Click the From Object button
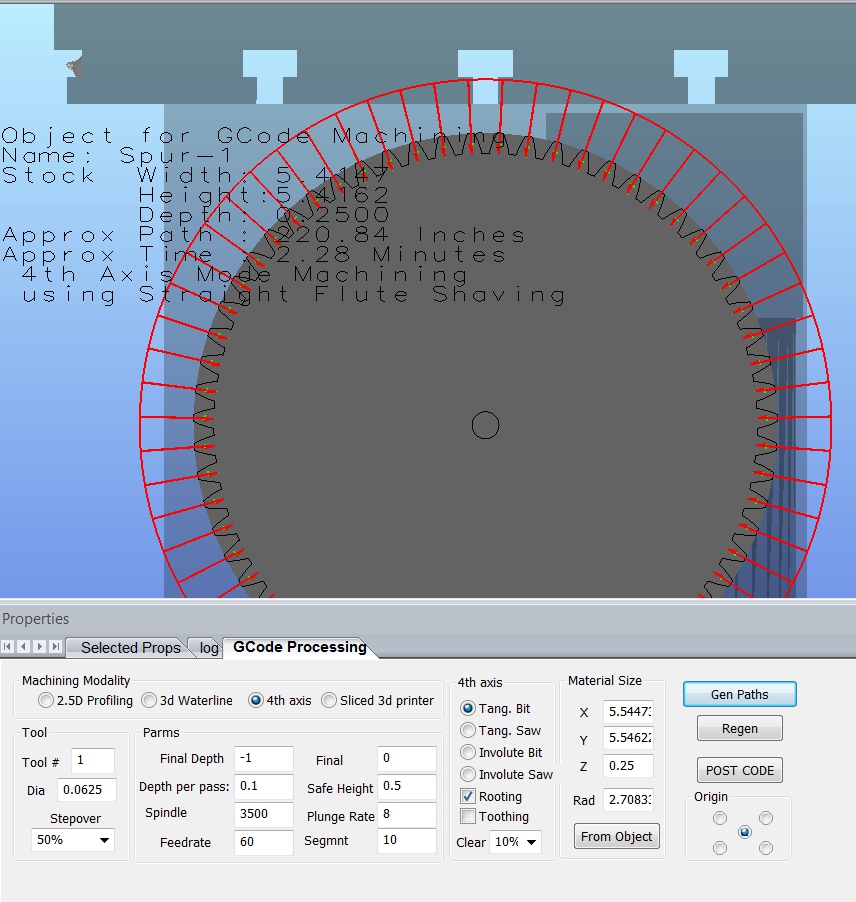 click(x=616, y=836)
